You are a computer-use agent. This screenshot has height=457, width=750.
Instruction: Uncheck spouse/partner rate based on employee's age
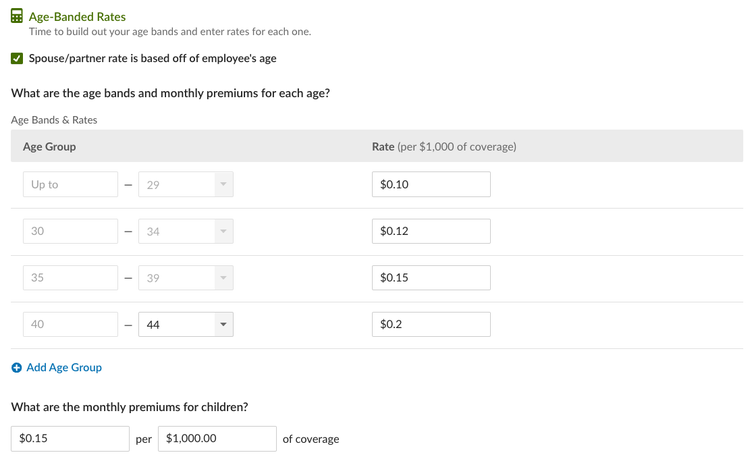(17, 58)
